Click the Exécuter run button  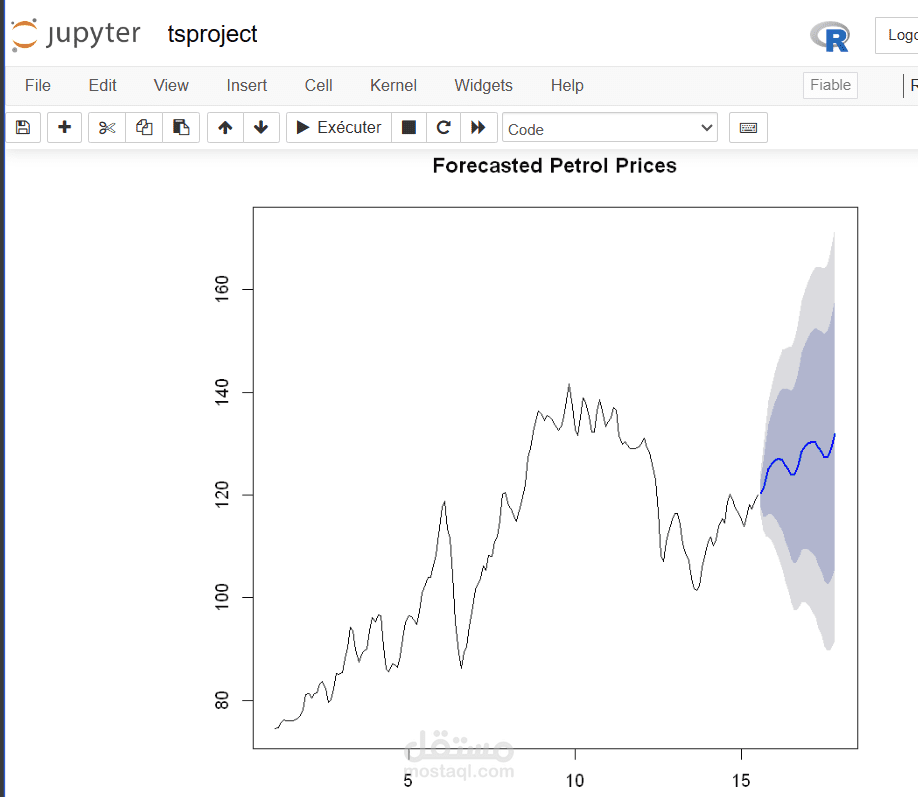[339, 128]
